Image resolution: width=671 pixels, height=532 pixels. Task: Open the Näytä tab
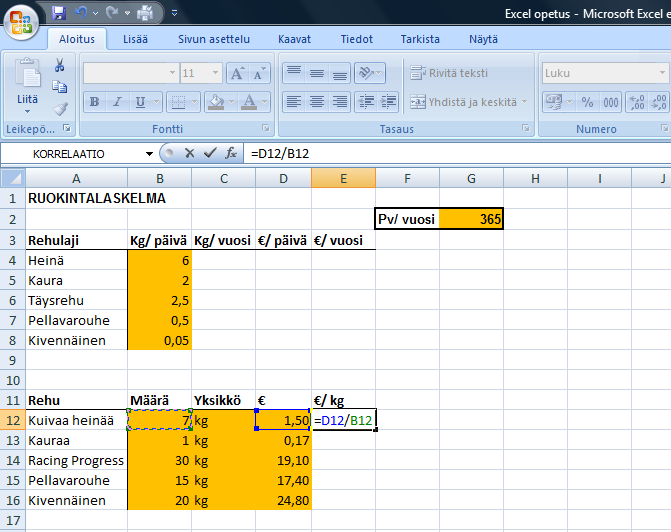483,39
